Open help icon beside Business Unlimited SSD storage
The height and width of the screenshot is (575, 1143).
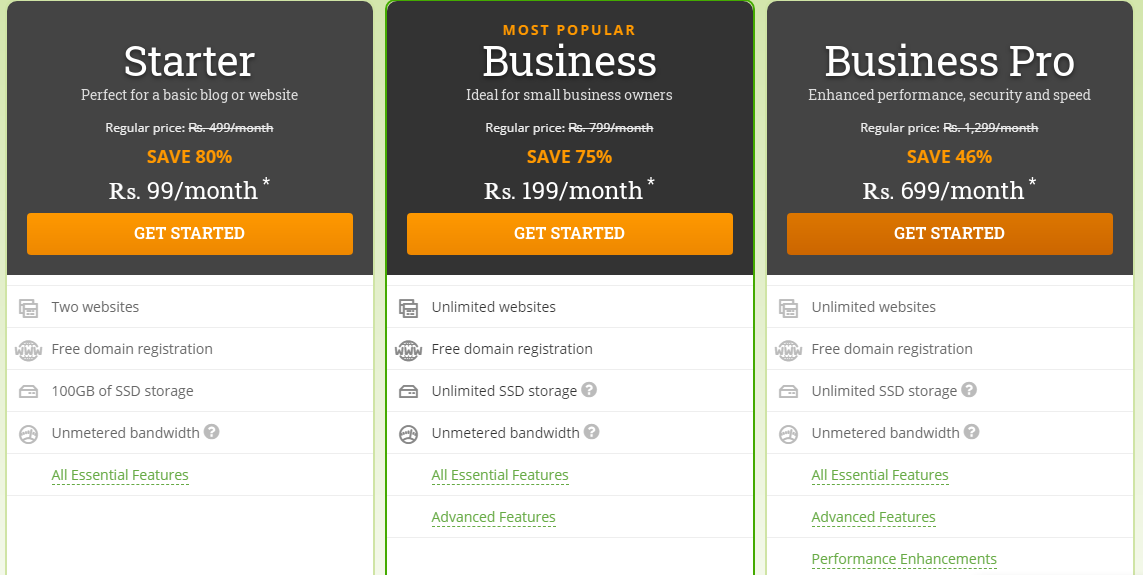point(589,390)
